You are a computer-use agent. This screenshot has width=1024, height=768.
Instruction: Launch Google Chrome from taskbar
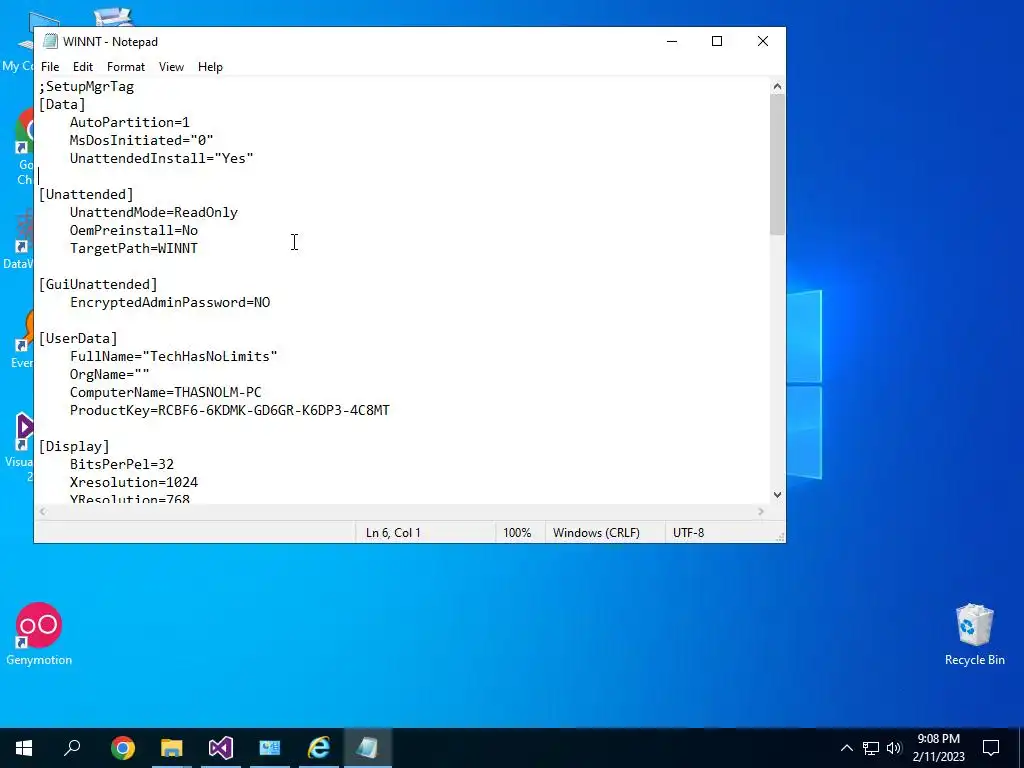pyautogui.click(x=123, y=748)
